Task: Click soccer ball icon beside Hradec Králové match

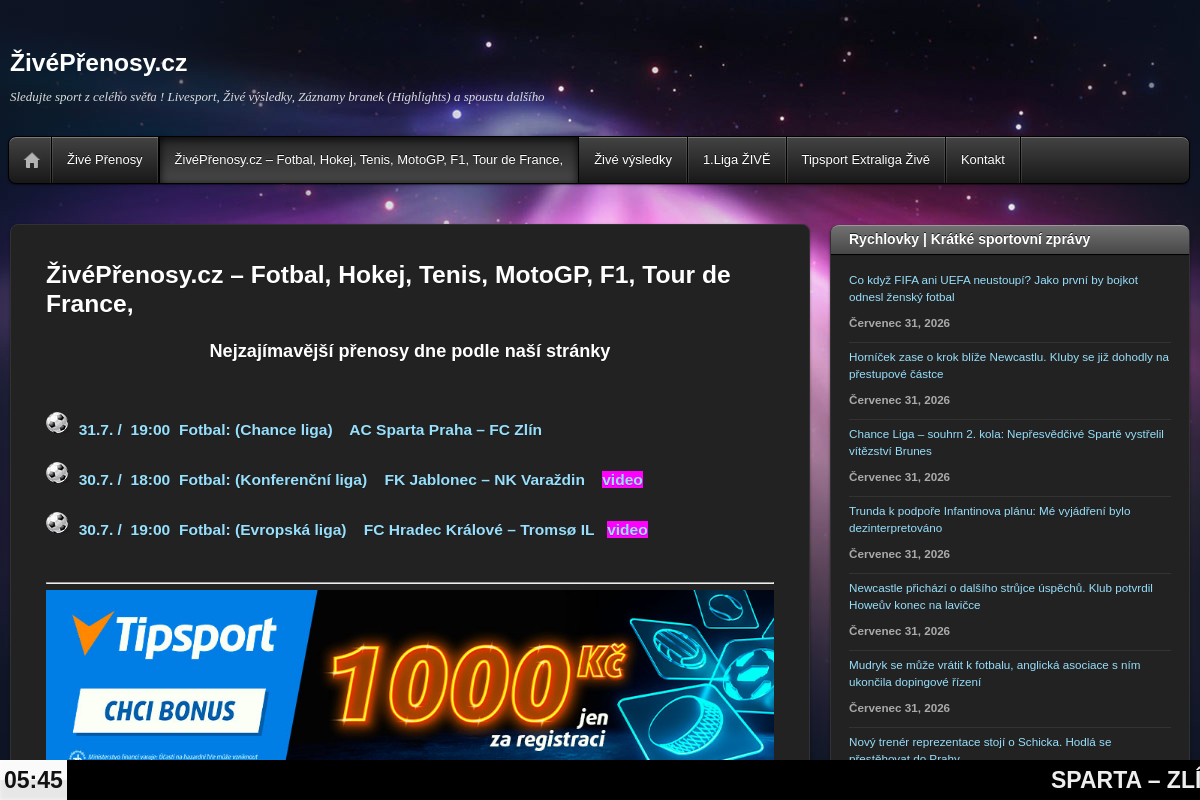Action: point(57,523)
